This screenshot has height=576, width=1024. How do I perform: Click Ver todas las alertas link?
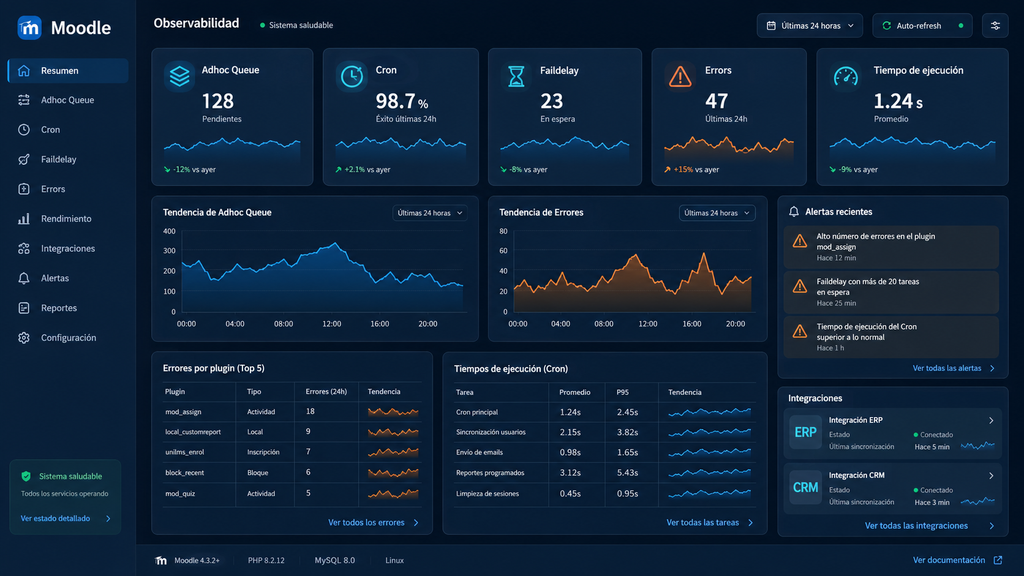point(953,368)
